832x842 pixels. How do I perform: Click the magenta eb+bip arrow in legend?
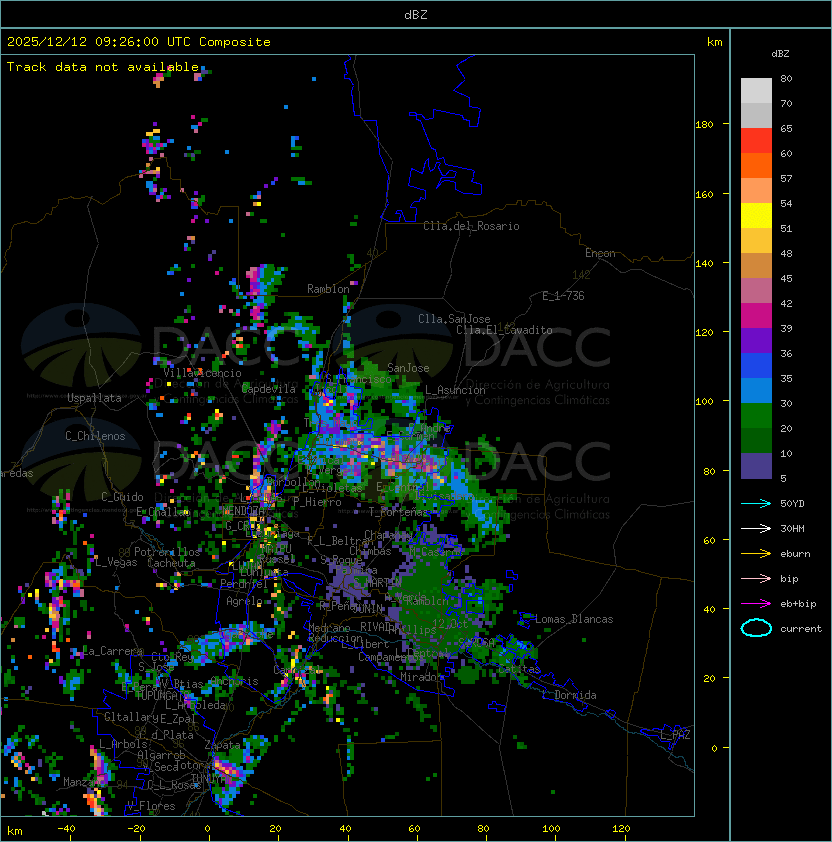[756, 604]
